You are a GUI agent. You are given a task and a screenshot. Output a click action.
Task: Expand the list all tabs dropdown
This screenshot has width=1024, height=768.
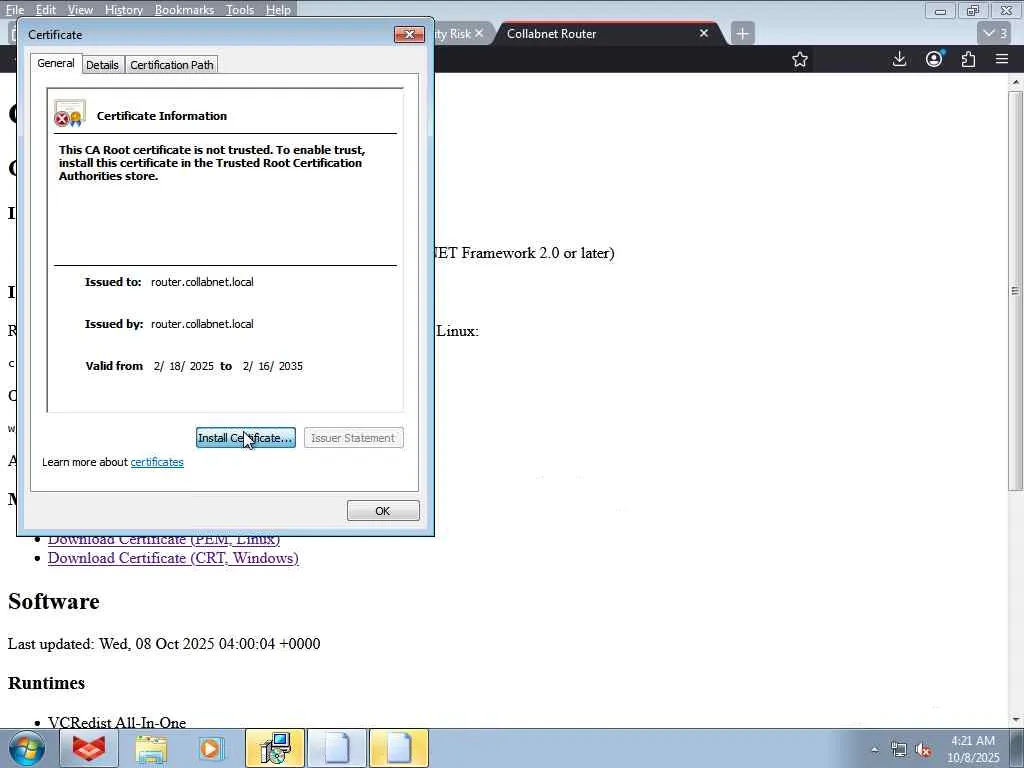click(x=995, y=33)
